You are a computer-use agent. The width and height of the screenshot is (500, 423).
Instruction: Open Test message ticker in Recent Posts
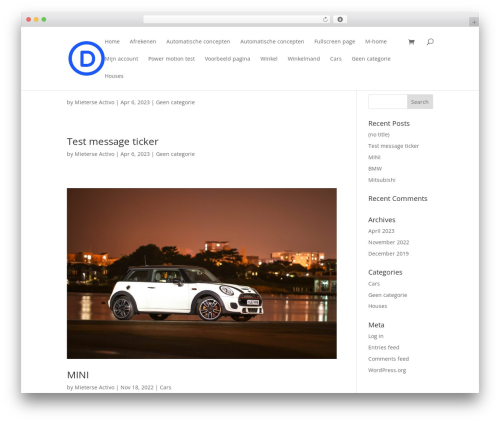click(x=393, y=146)
